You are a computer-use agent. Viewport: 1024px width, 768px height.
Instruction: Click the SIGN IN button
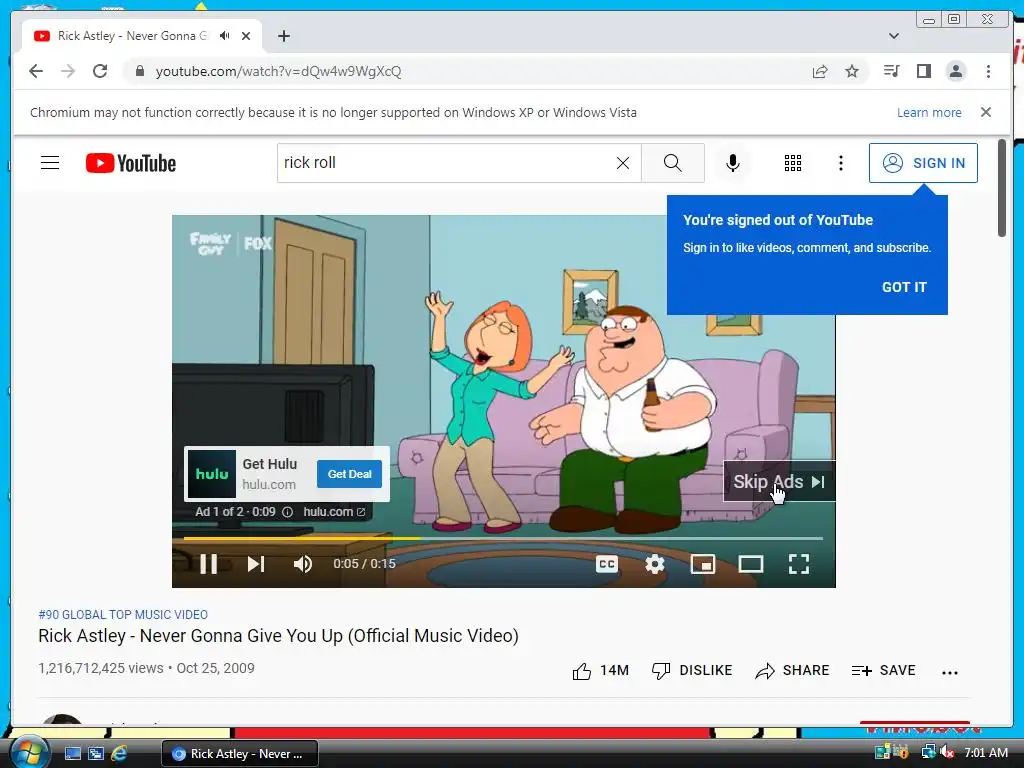point(923,163)
